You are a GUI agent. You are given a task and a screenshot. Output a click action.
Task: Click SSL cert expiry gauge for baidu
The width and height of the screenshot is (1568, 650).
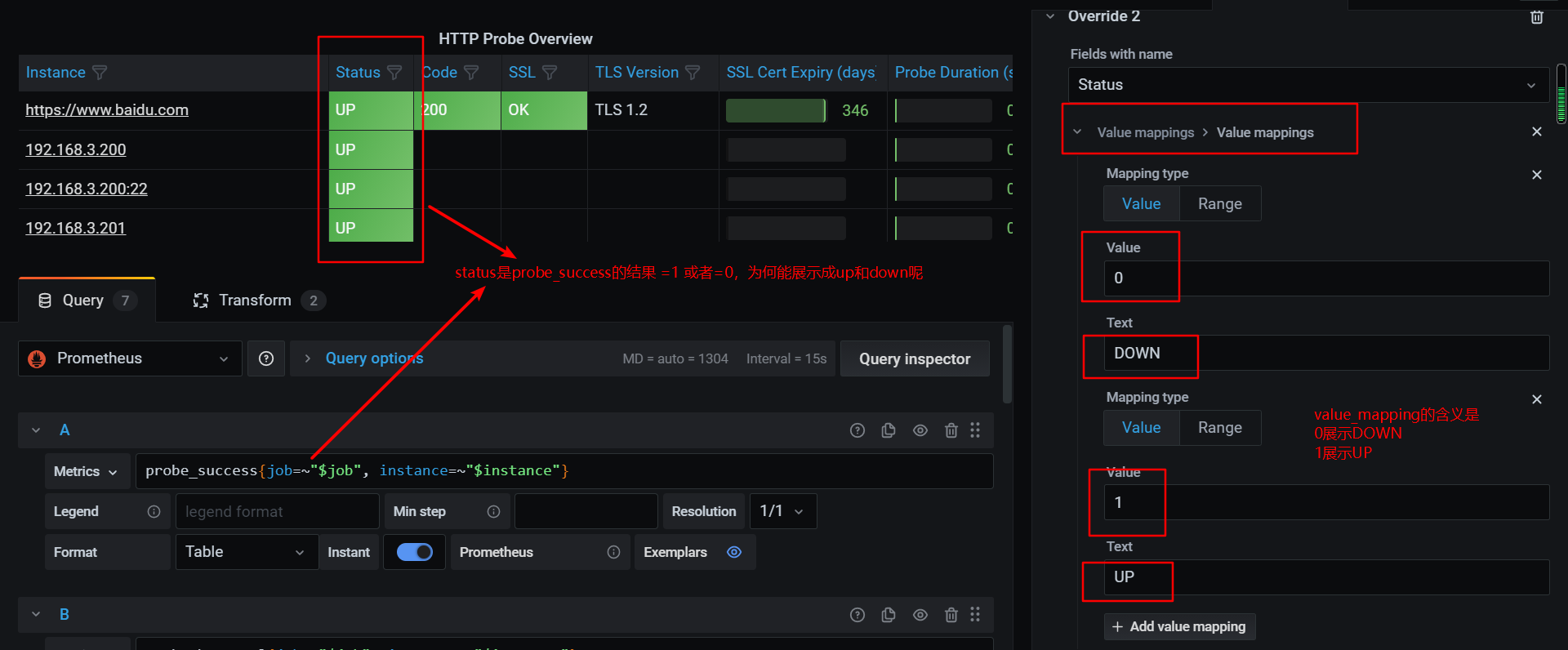(777, 110)
